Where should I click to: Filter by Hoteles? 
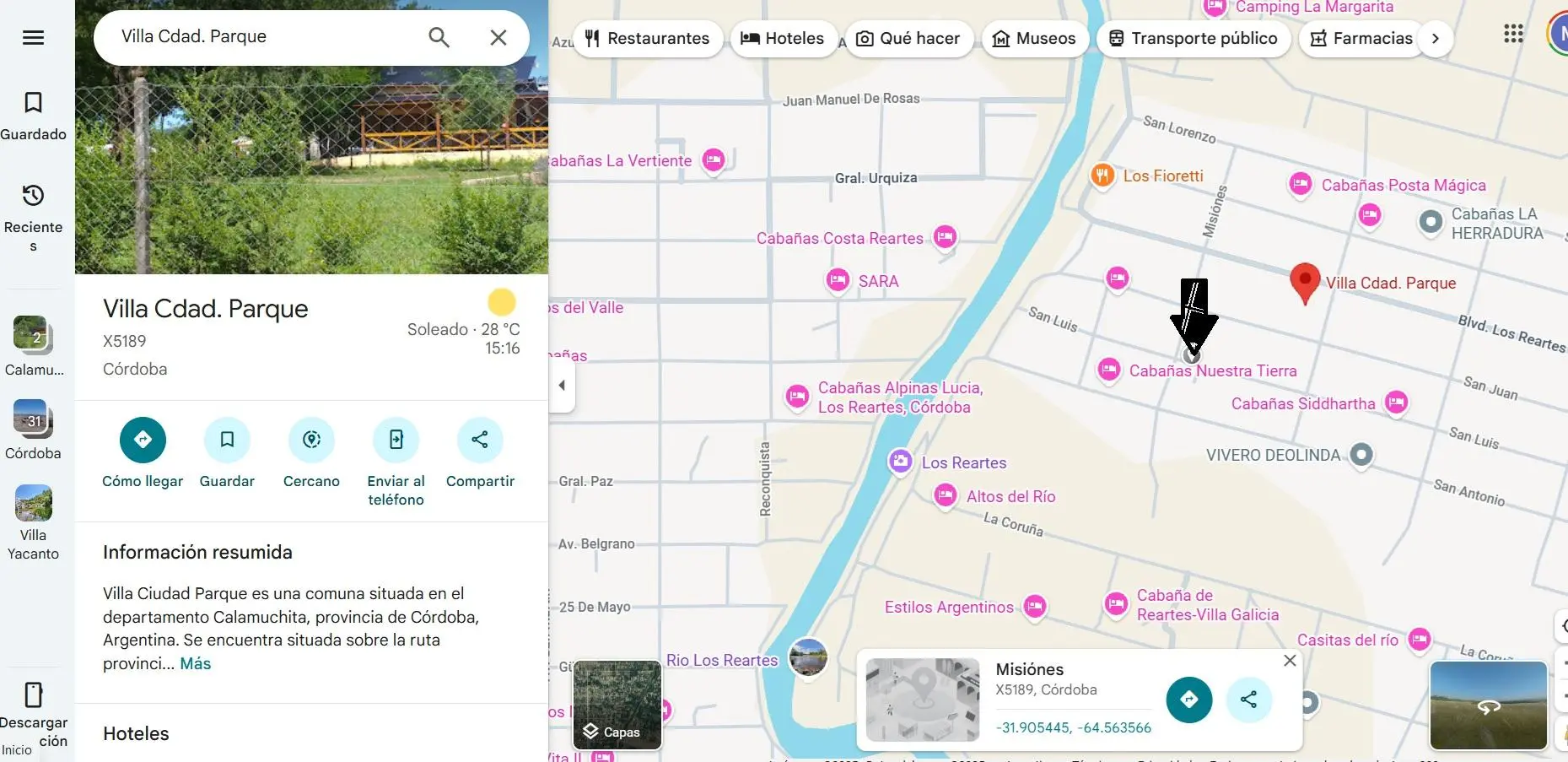[x=783, y=39]
